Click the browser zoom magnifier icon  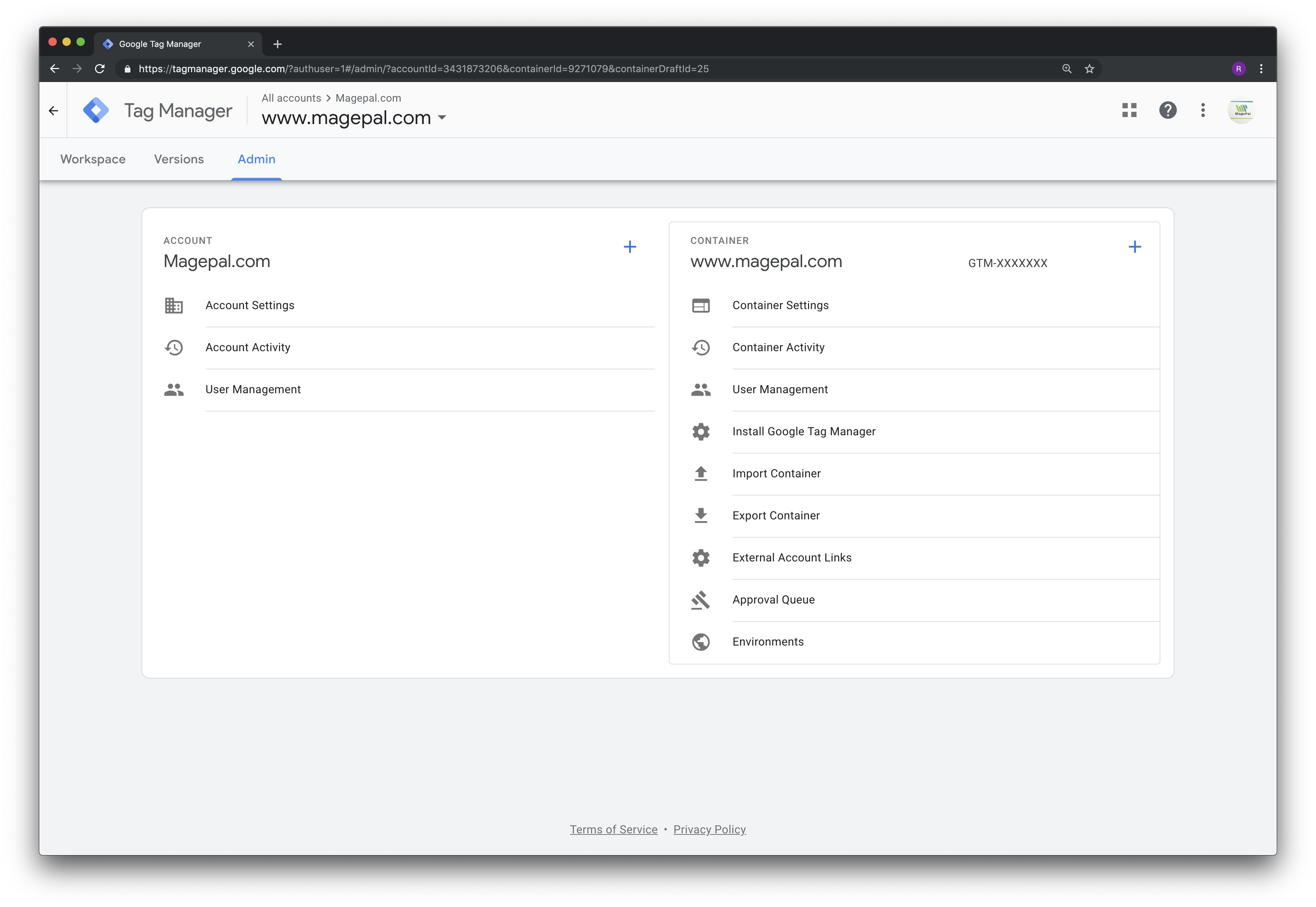[x=1066, y=69]
